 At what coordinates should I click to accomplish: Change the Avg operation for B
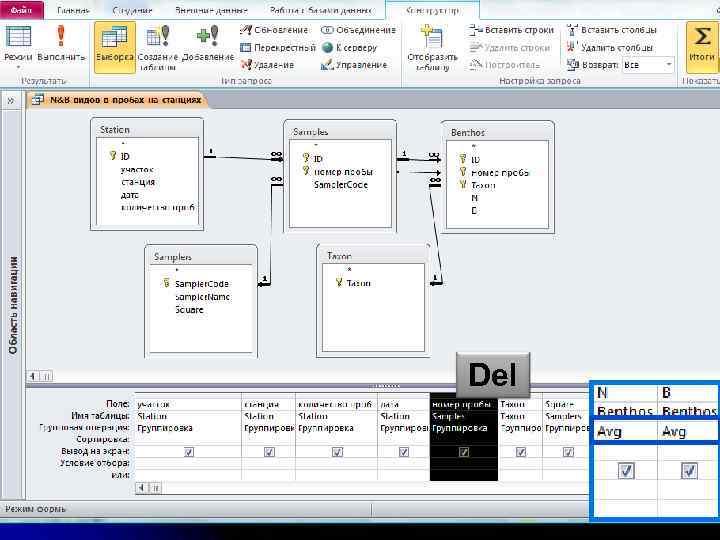(688, 432)
